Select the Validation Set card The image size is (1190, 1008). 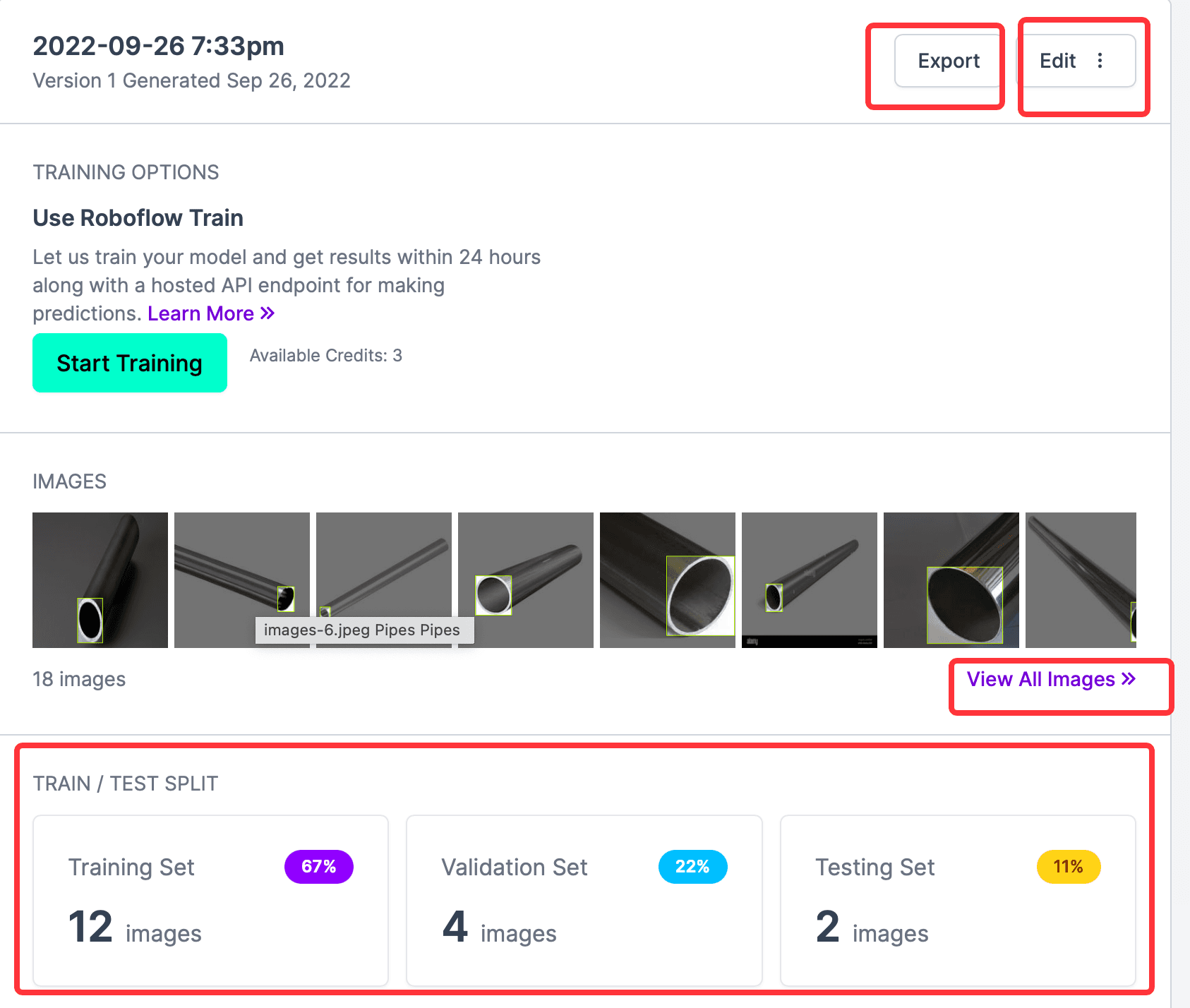[x=584, y=901]
